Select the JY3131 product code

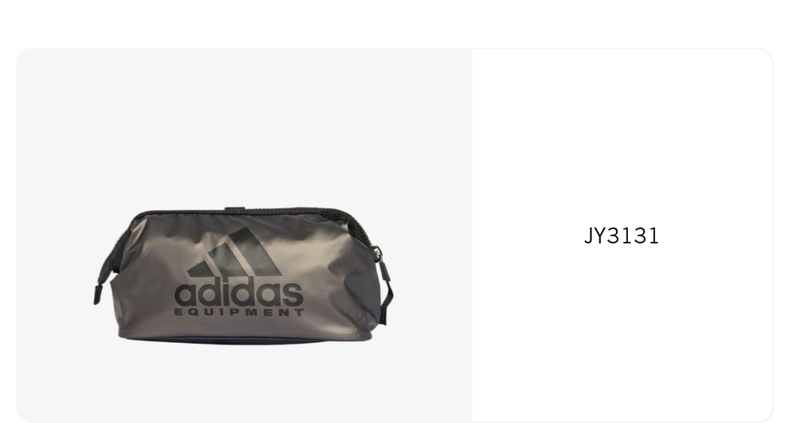point(621,236)
